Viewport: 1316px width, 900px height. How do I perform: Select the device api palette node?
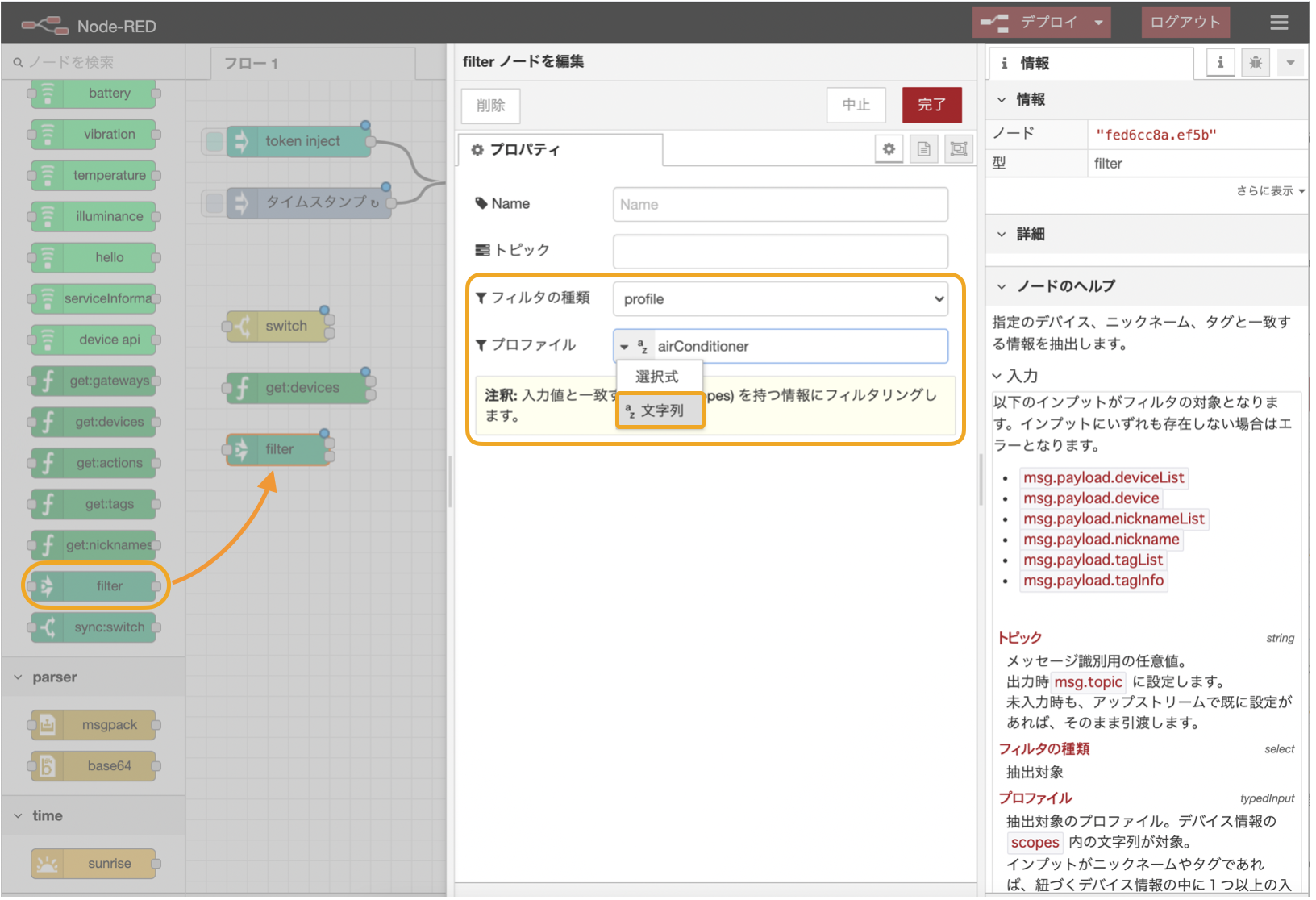pyautogui.click(x=94, y=340)
